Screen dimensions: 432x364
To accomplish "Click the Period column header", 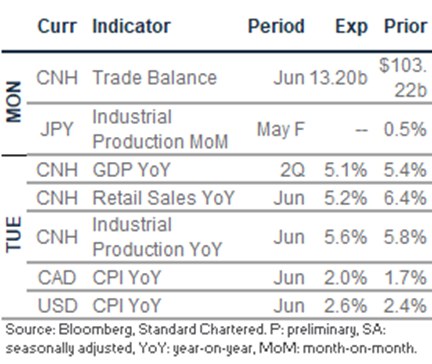I will 276,26.
